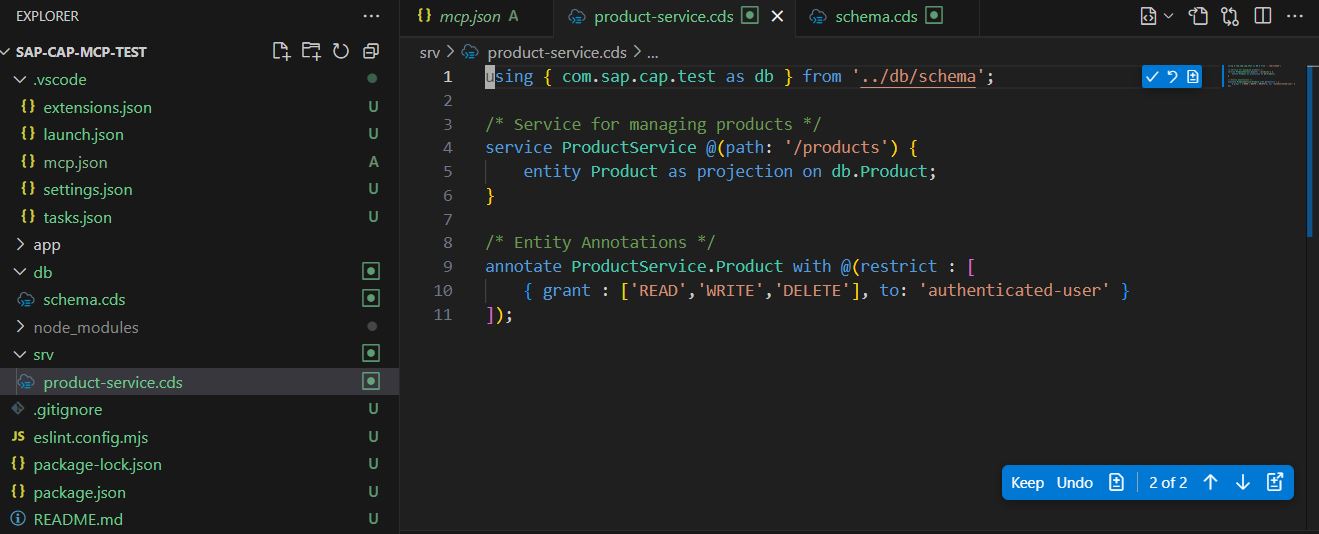Switch to the mcp.json tab
This screenshot has height=534, width=1319.
click(x=476, y=16)
